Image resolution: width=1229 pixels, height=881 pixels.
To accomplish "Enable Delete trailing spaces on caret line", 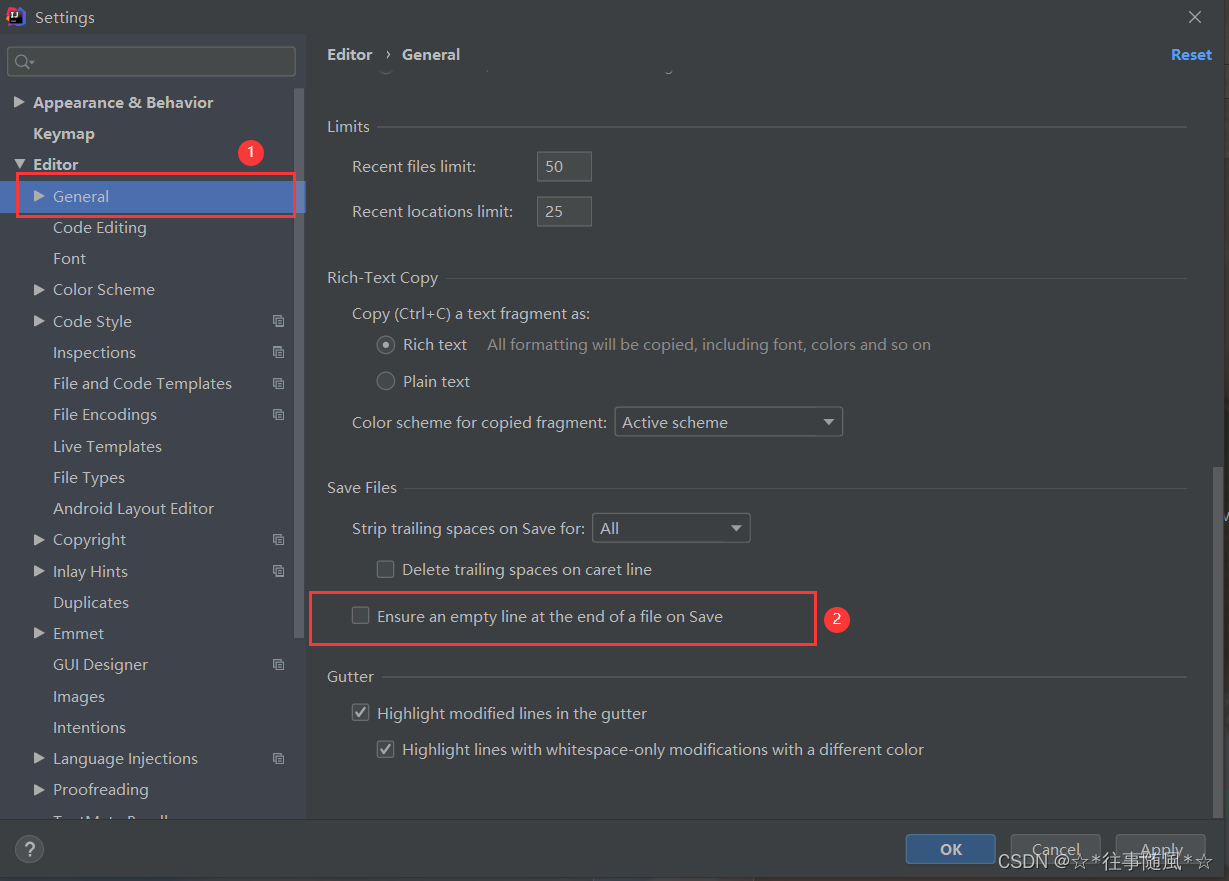I will [x=385, y=569].
